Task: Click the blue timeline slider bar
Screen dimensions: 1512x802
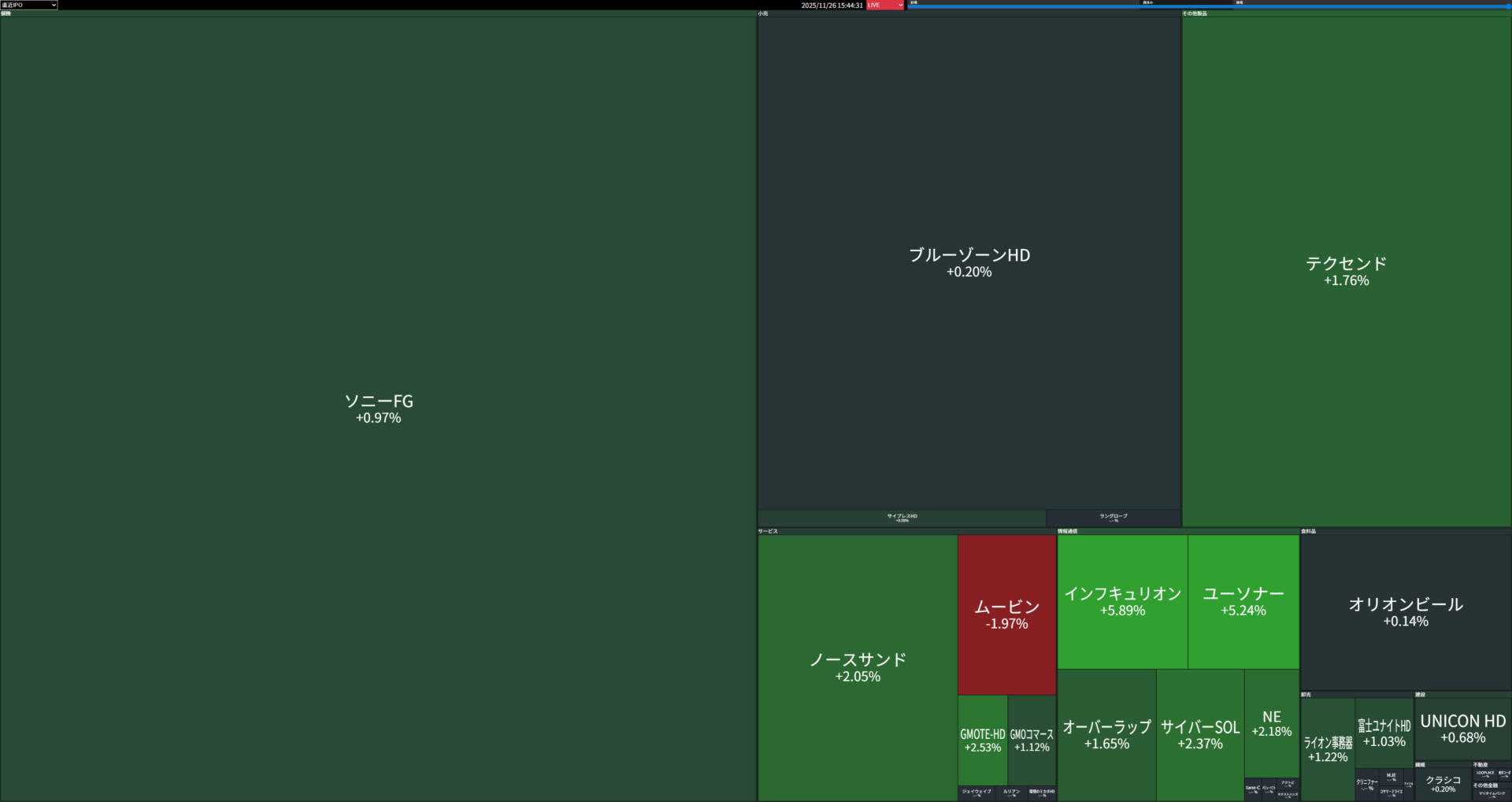Action: coord(1208,6)
